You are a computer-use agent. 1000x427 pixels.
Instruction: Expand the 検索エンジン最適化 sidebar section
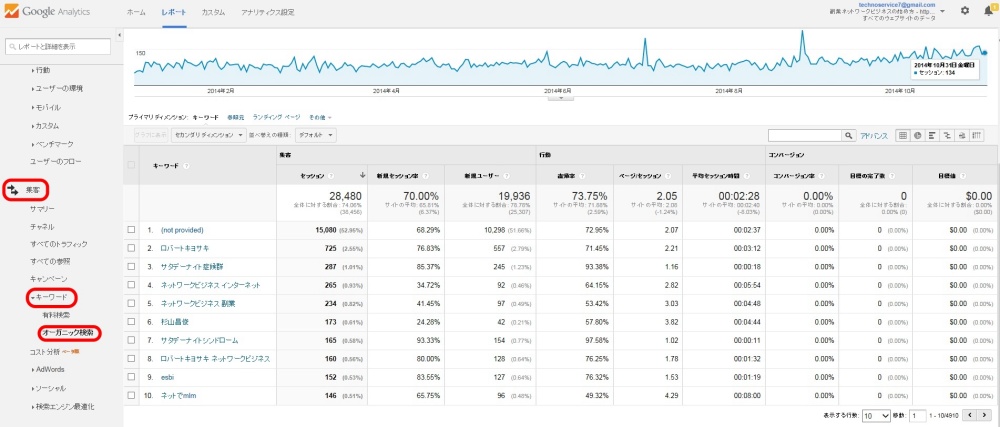62,407
